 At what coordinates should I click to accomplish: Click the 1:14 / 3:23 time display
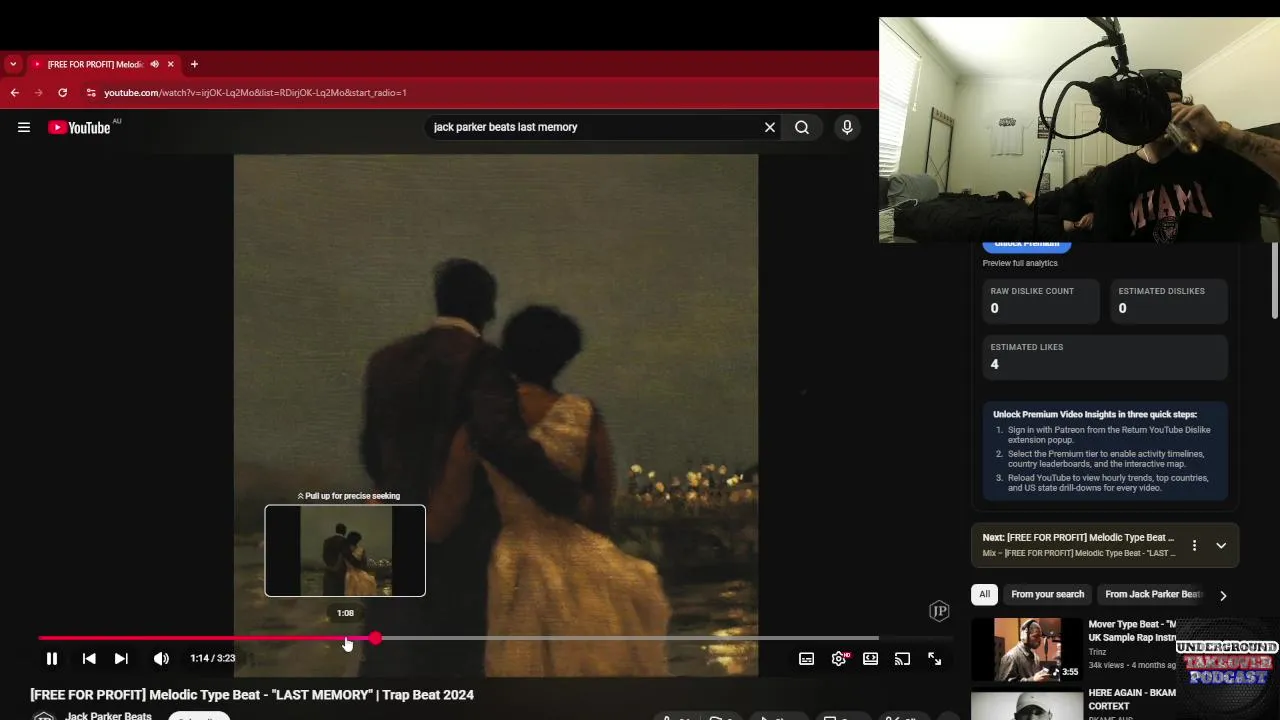point(213,659)
